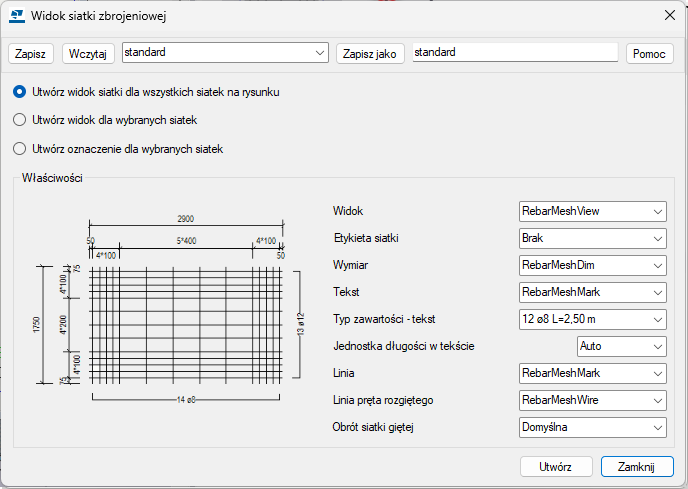Expand the Widok dropdown

(x=592, y=211)
